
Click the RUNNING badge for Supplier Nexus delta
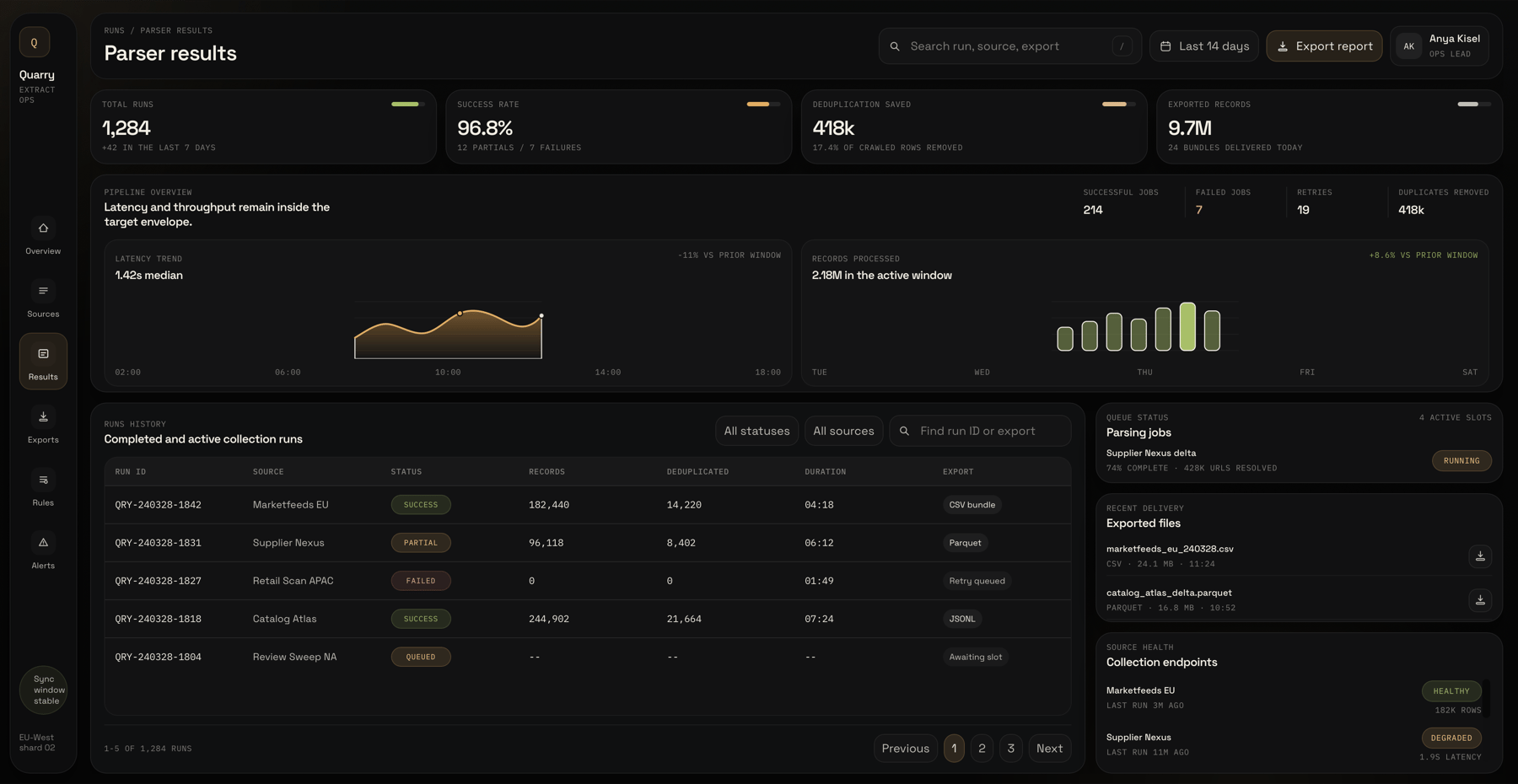(x=1461, y=461)
